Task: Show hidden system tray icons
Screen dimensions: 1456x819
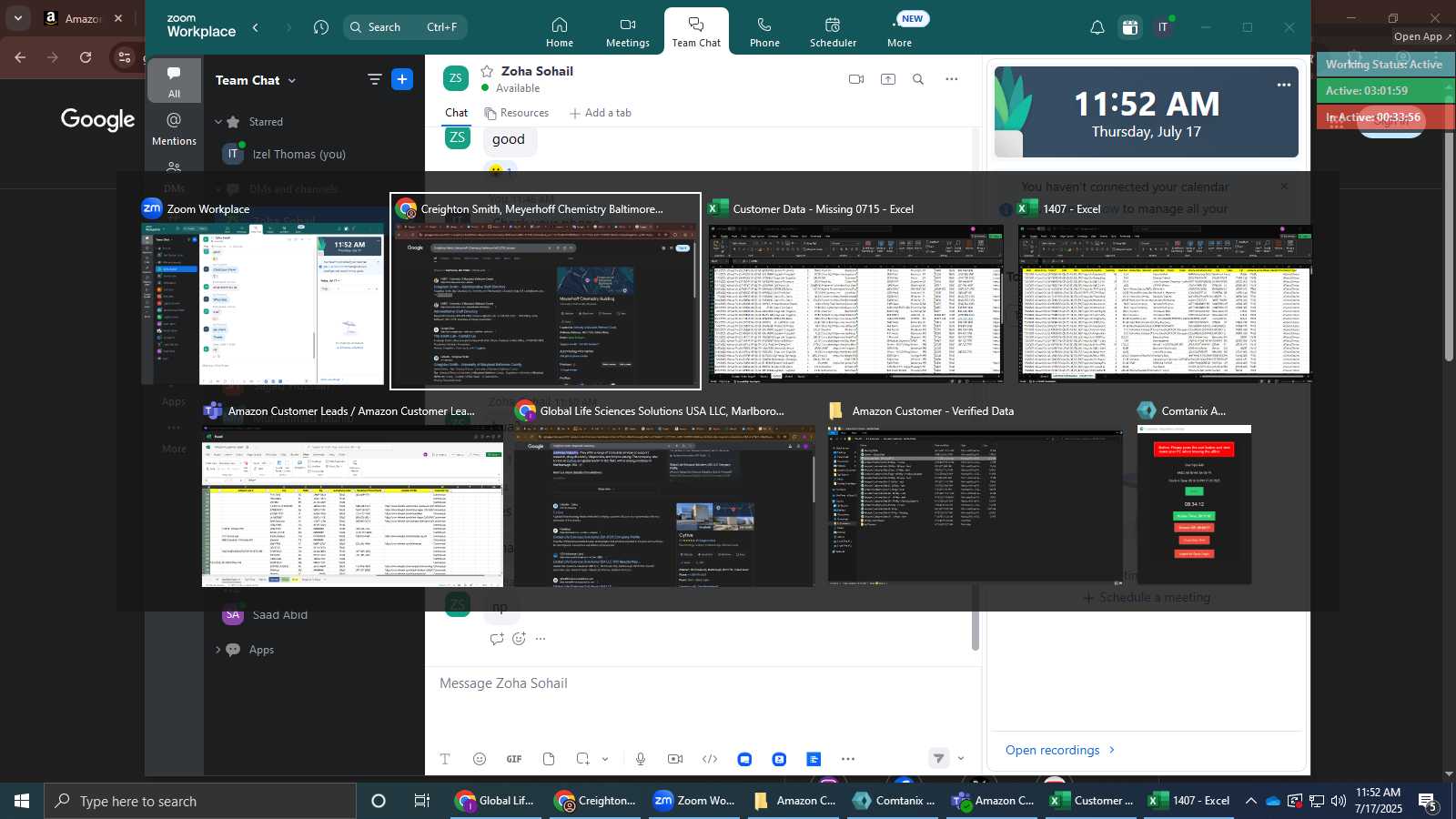Action: 1251,801
